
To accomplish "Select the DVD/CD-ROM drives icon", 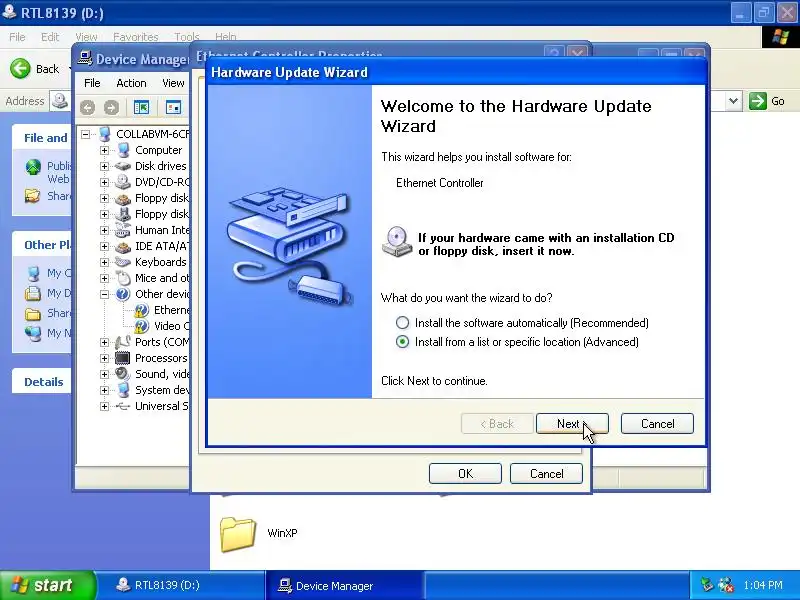I will click(x=123, y=182).
